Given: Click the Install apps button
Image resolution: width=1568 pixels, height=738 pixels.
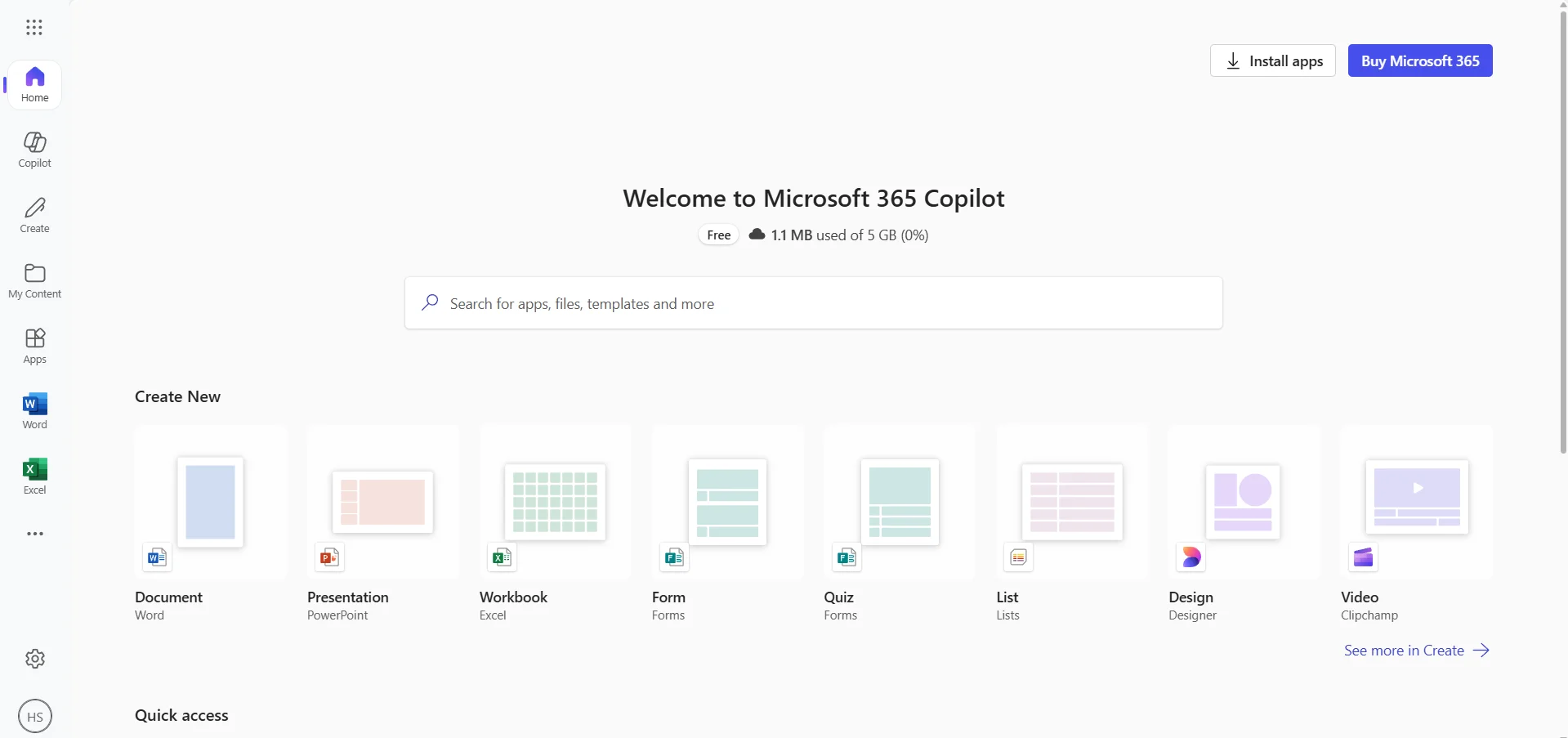Looking at the screenshot, I should [x=1273, y=60].
